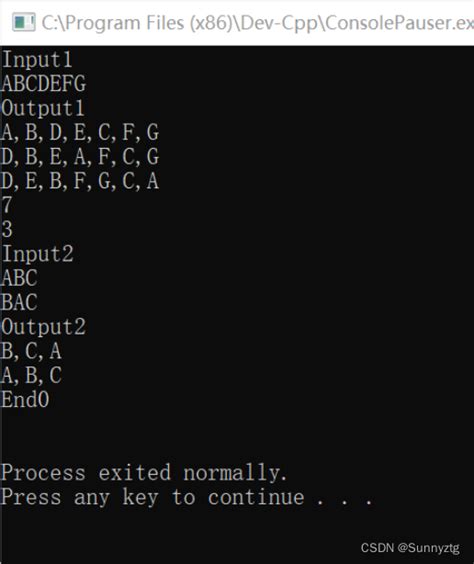Screen dimensions: 474x564
Task: Click the Input2 label line
Action: (x=38, y=254)
